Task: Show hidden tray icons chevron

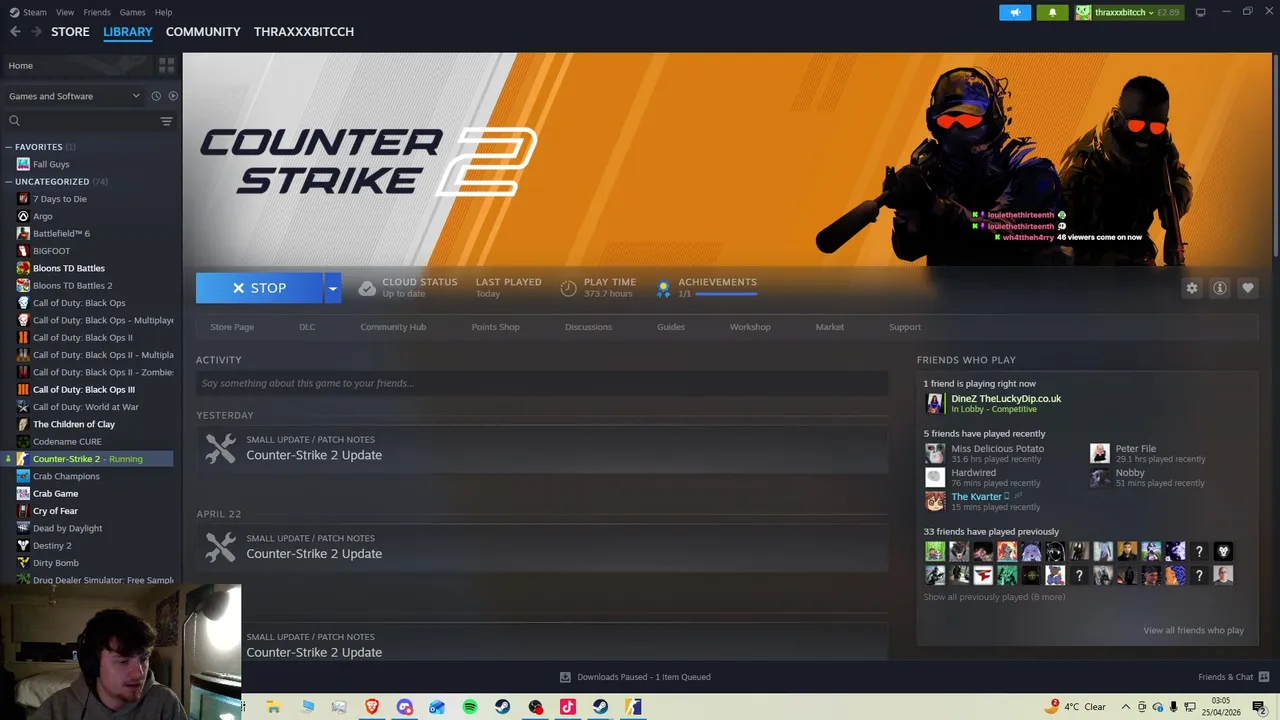Action: [1126, 707]
